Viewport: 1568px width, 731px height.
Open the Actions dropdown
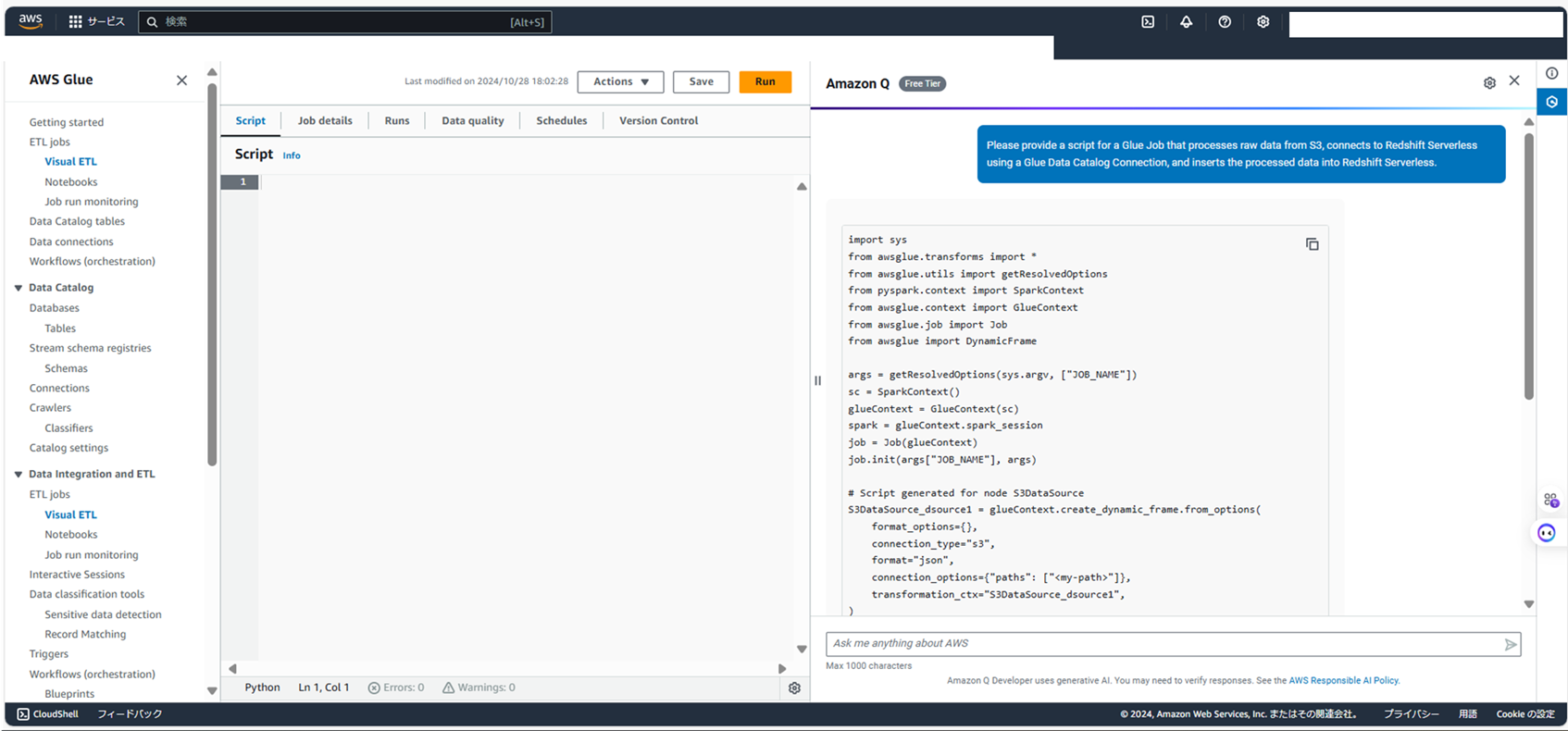point(620,81)
